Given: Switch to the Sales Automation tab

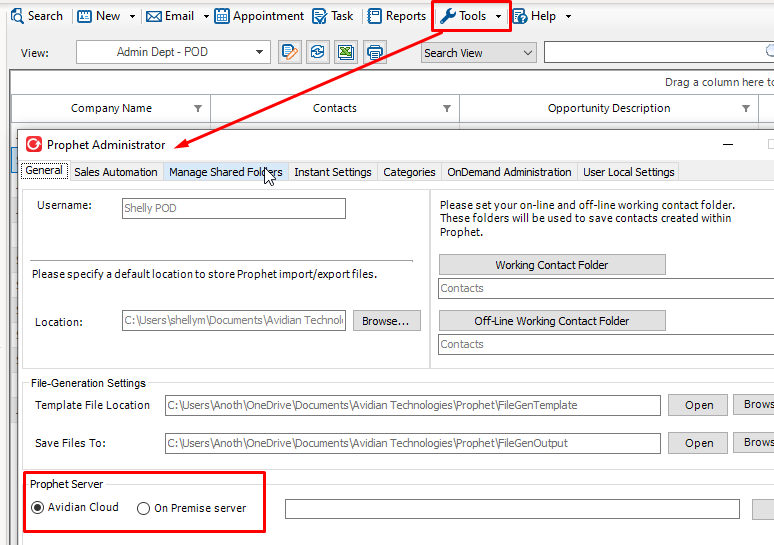Looking at the screenshot, I should [x=116, y=172].
